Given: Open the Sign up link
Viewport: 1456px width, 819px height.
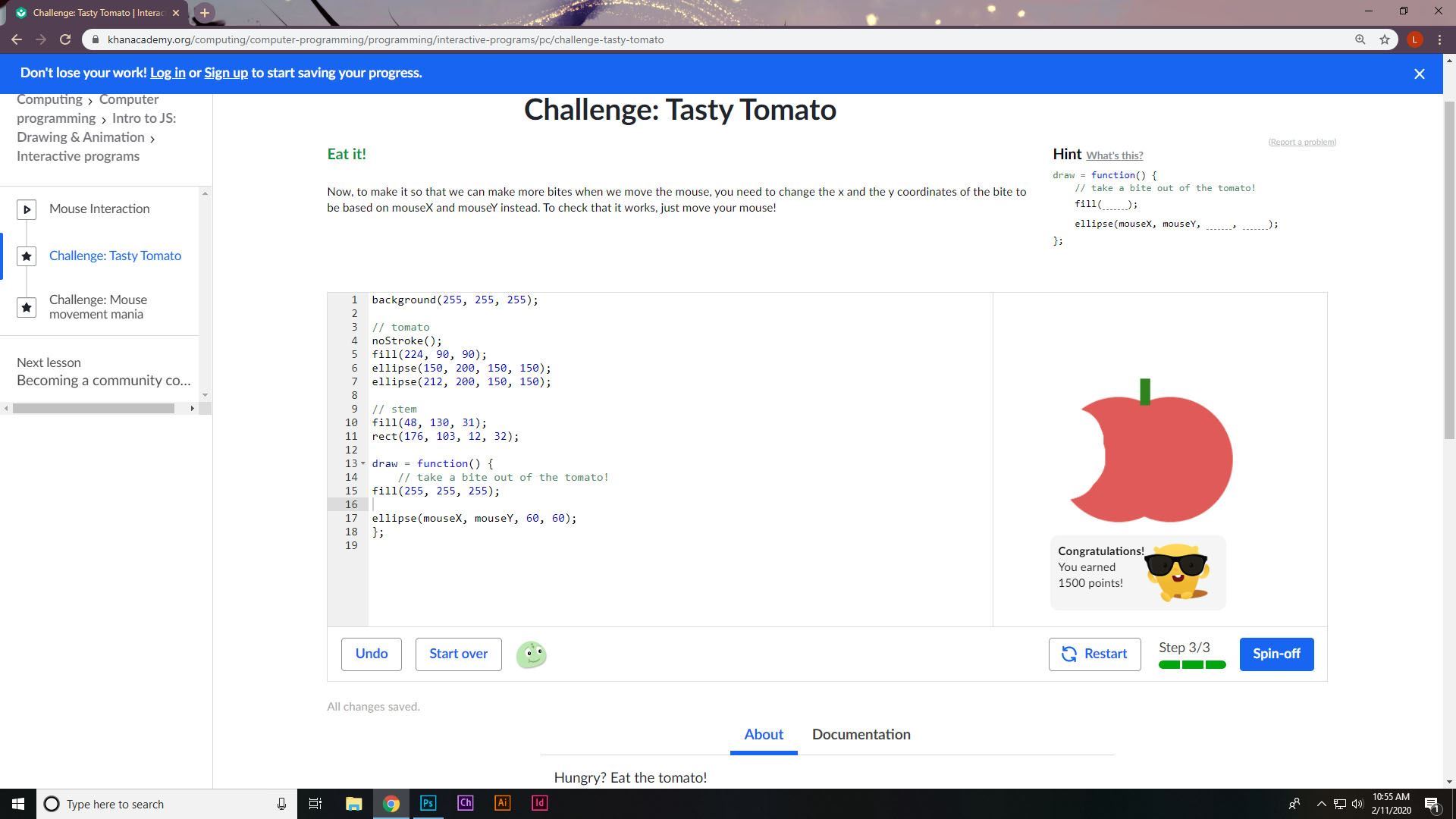Looking at the screenshot, I should pos(225,73).
